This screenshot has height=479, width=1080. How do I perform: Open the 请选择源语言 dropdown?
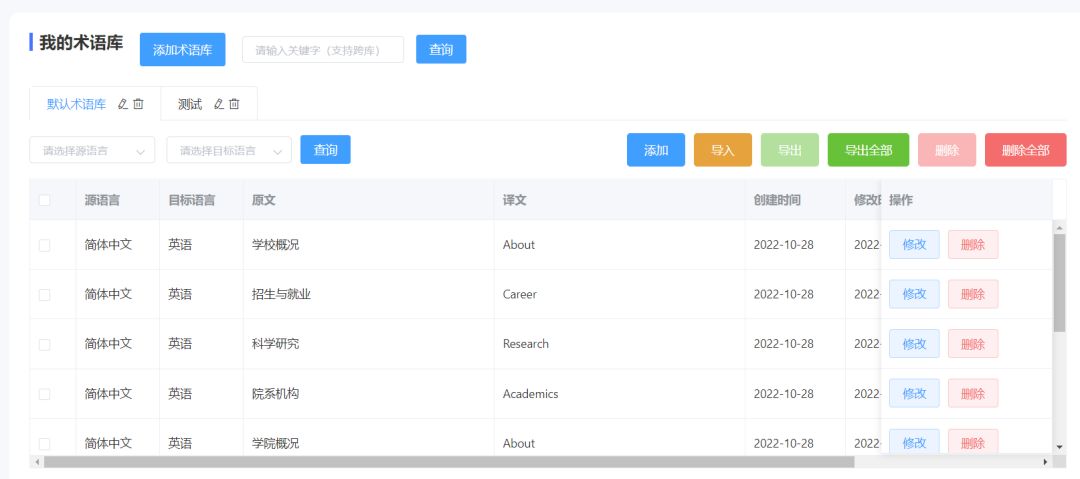pos(92,150)
